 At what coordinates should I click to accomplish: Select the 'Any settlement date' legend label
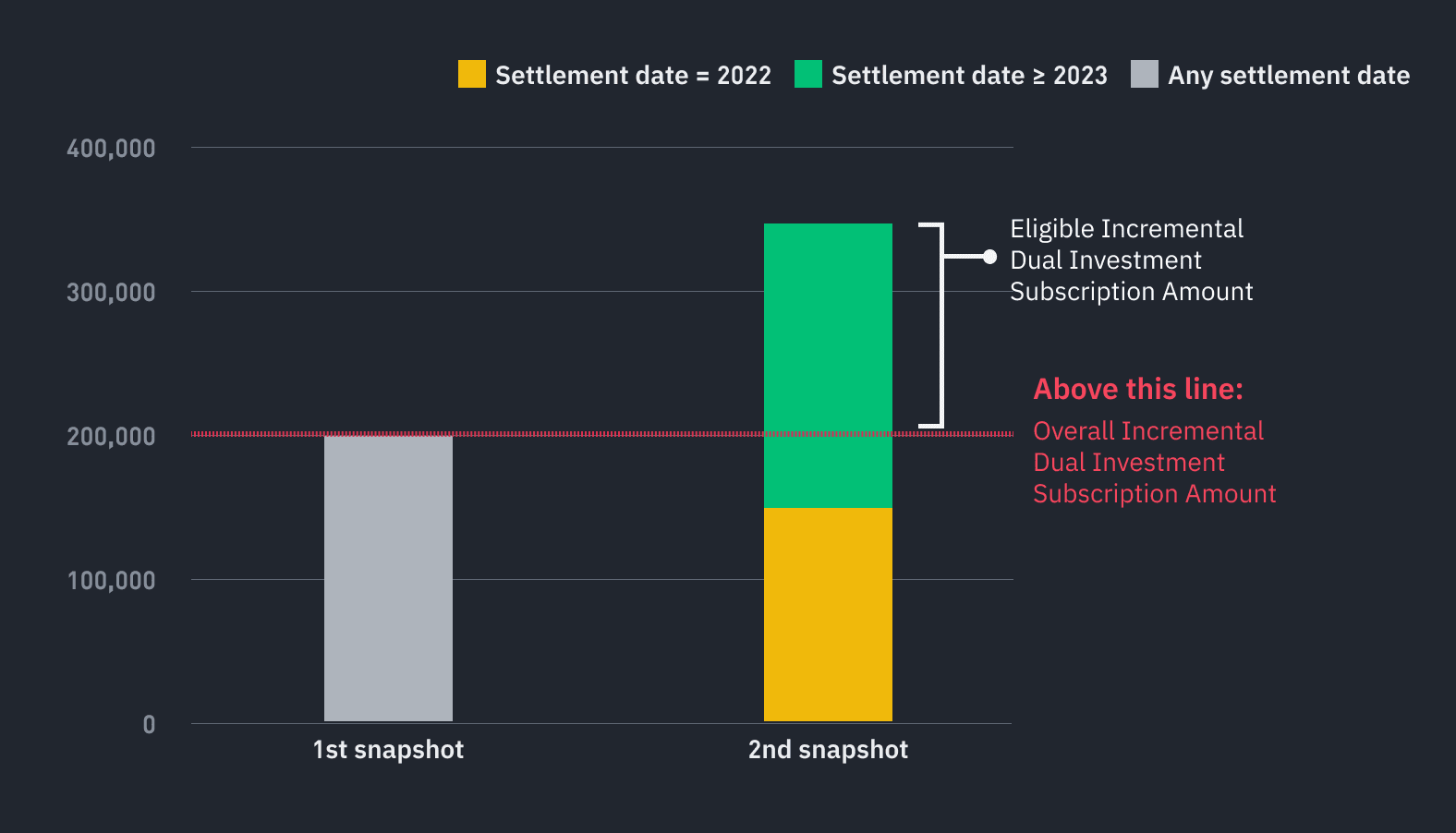(1289, 76)
